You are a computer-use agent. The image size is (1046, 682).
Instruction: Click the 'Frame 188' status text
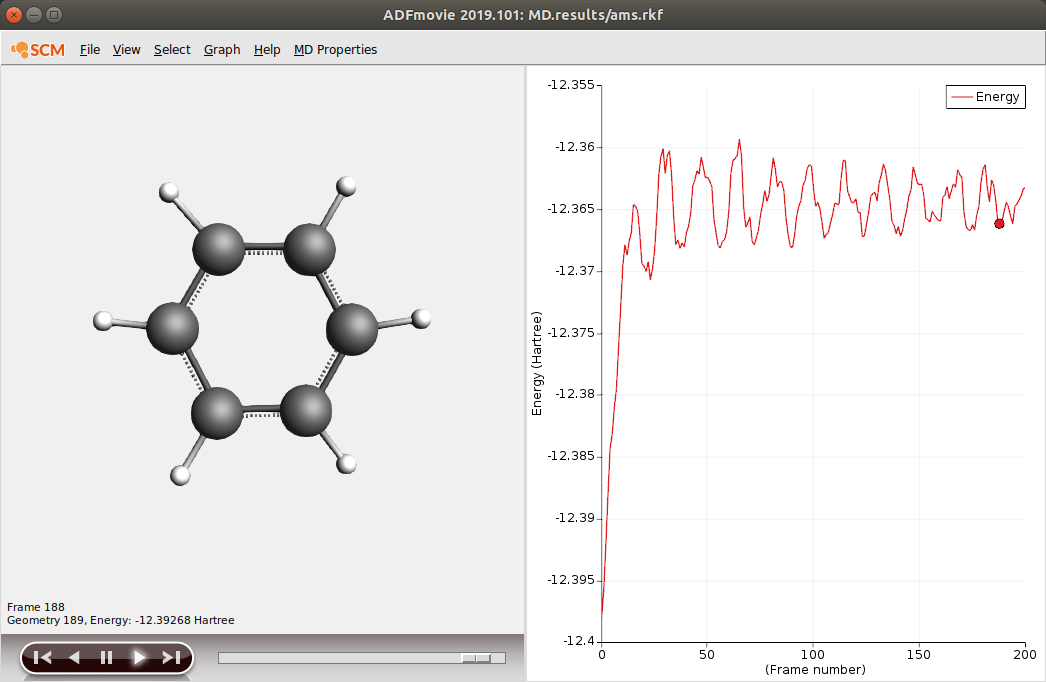(36, 607)
